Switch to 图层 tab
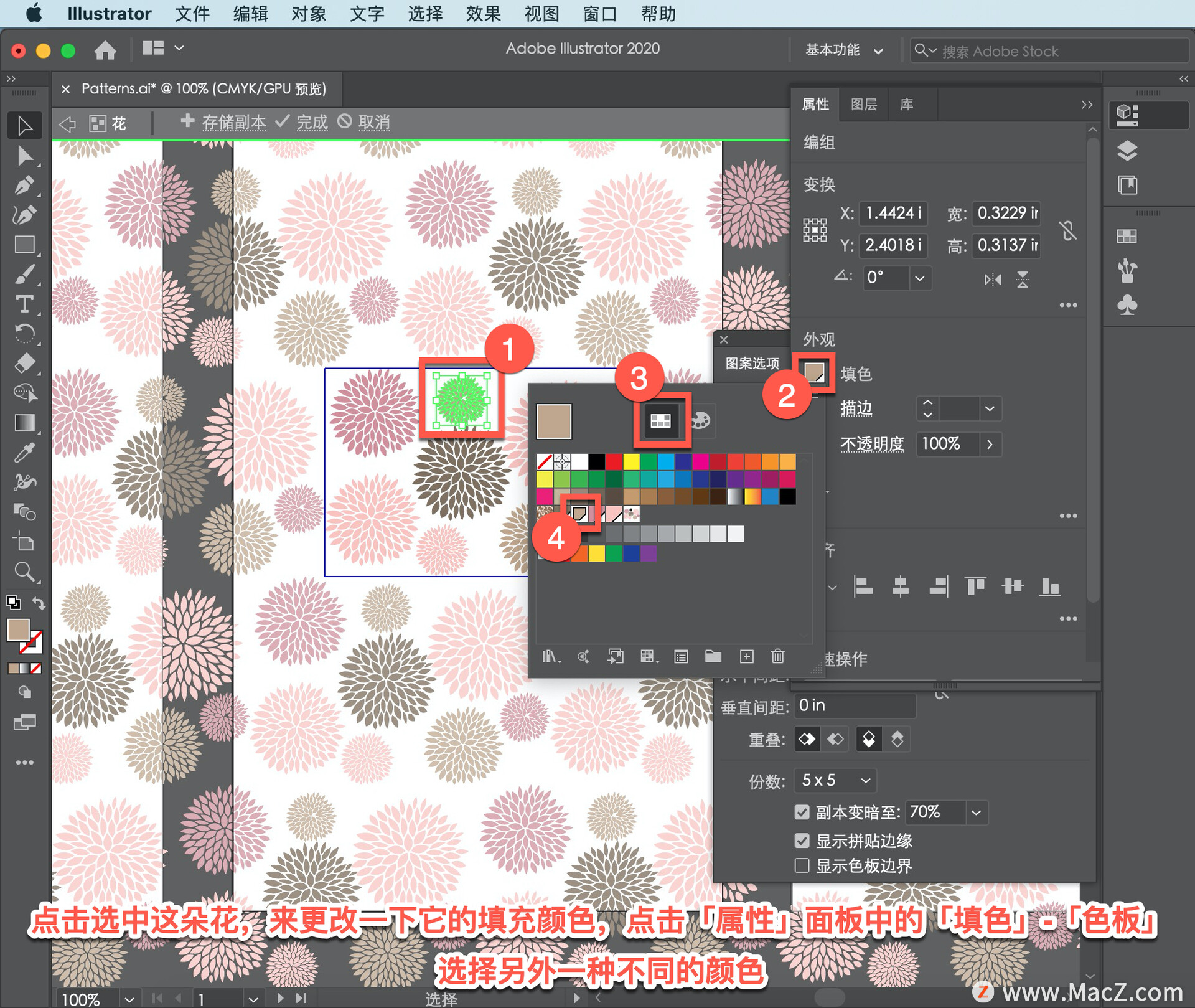The image size is (1195, 1008). click(x=864, y=105)
